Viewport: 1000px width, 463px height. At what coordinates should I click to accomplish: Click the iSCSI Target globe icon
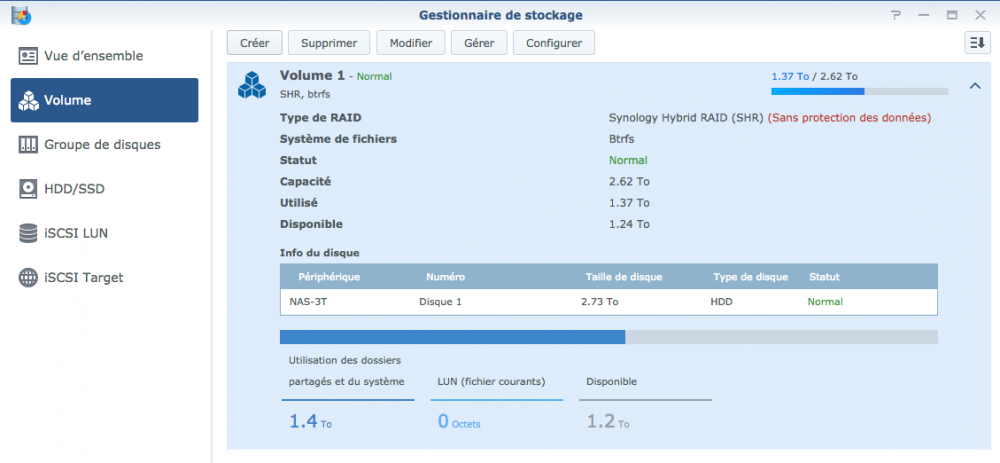point(28,277)
